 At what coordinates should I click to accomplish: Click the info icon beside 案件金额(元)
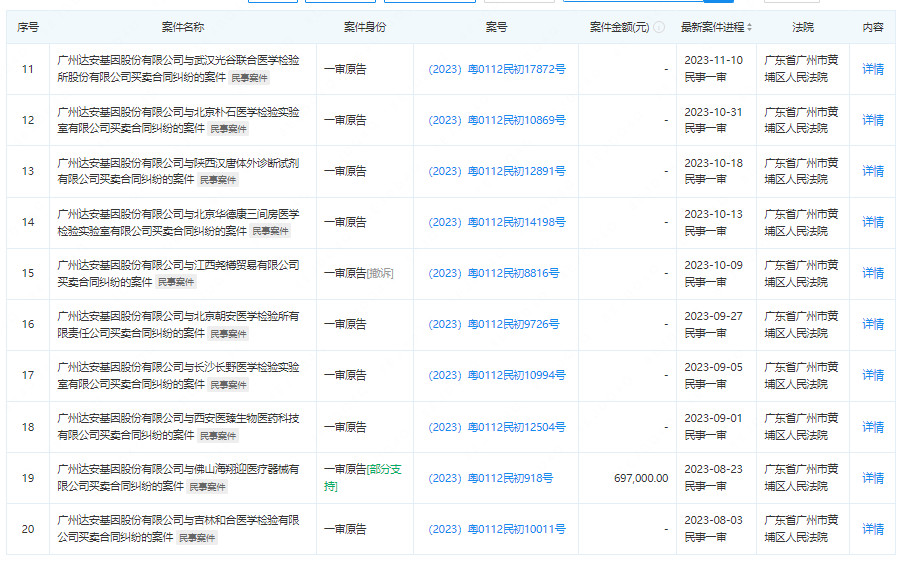coord(659,27)
